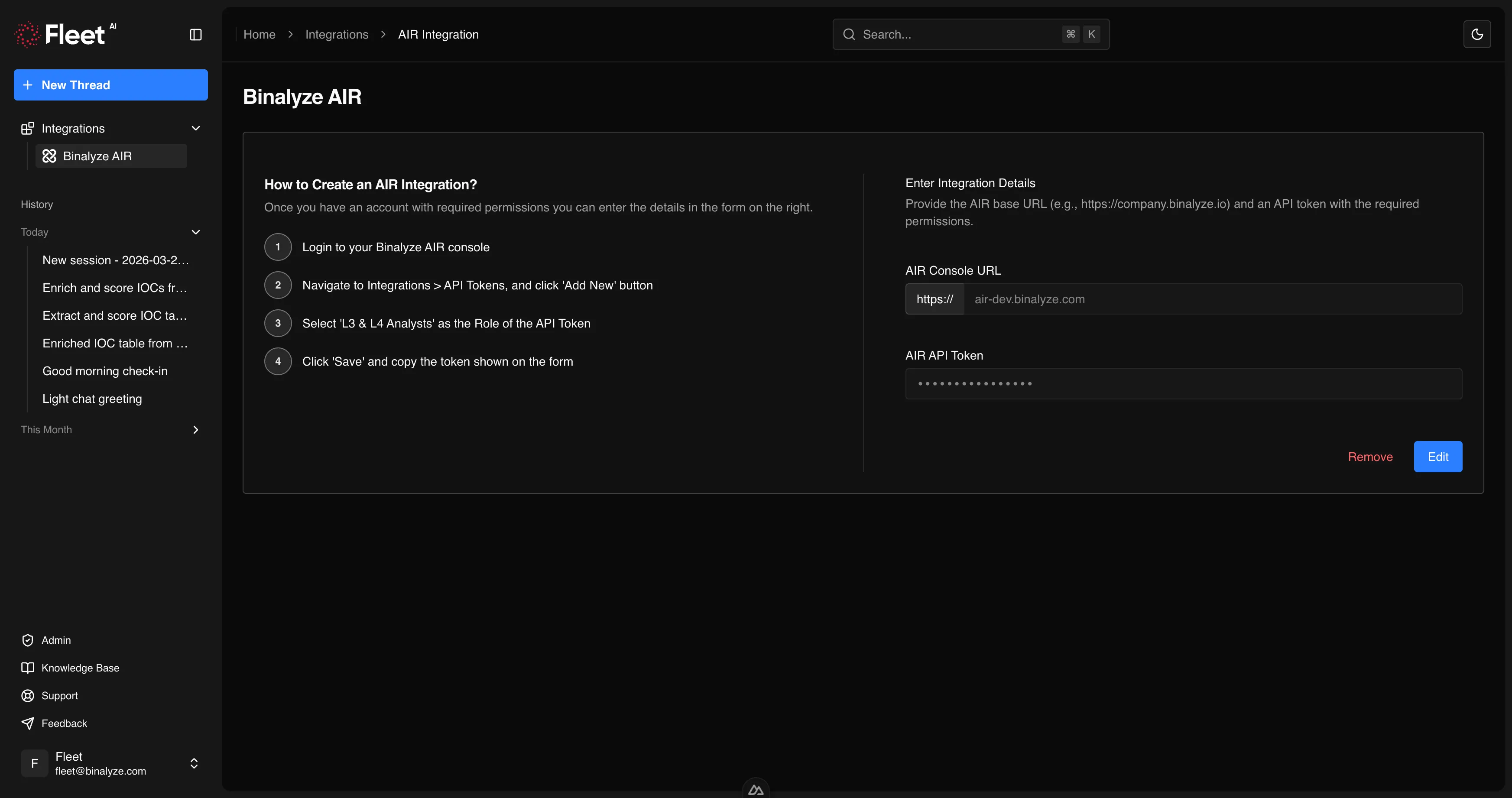Screen dimensions: 1512x798
Task: Navigate to Home via the breadcrumb
Action: pyautogui.click(x=260, y=34)
